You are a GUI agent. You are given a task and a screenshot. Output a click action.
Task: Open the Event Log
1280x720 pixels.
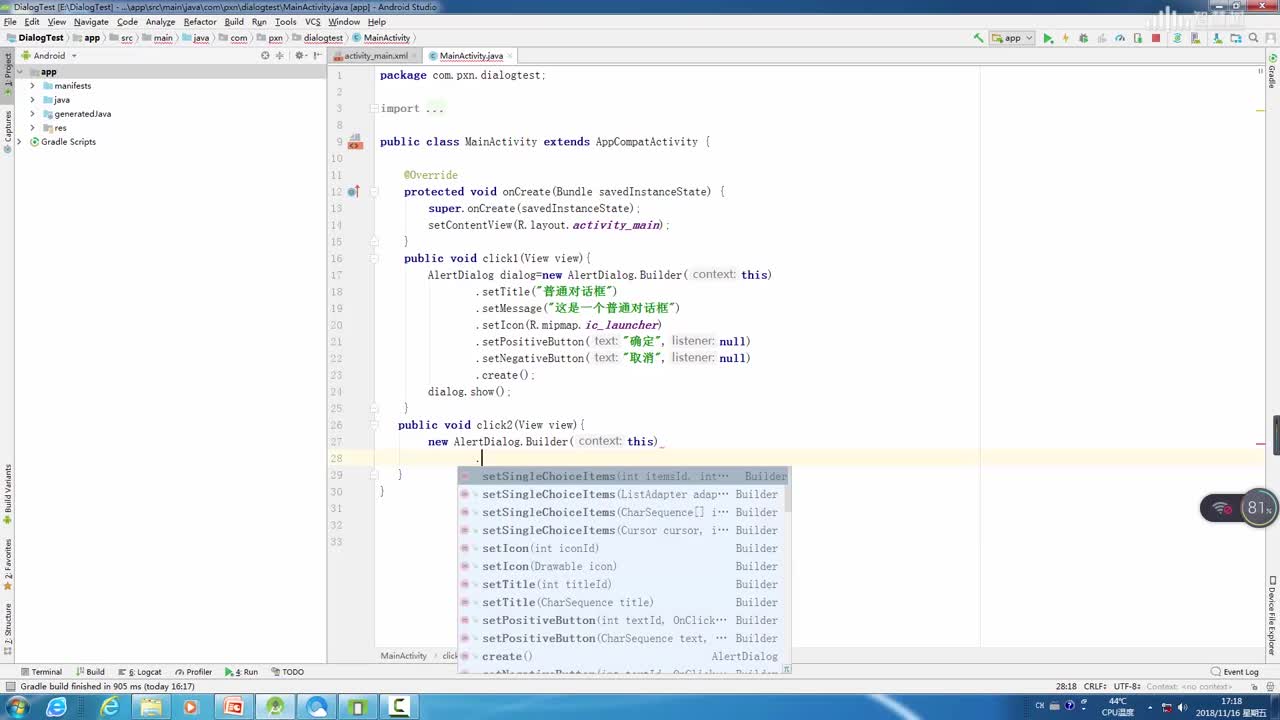[x=1235, y=672]
